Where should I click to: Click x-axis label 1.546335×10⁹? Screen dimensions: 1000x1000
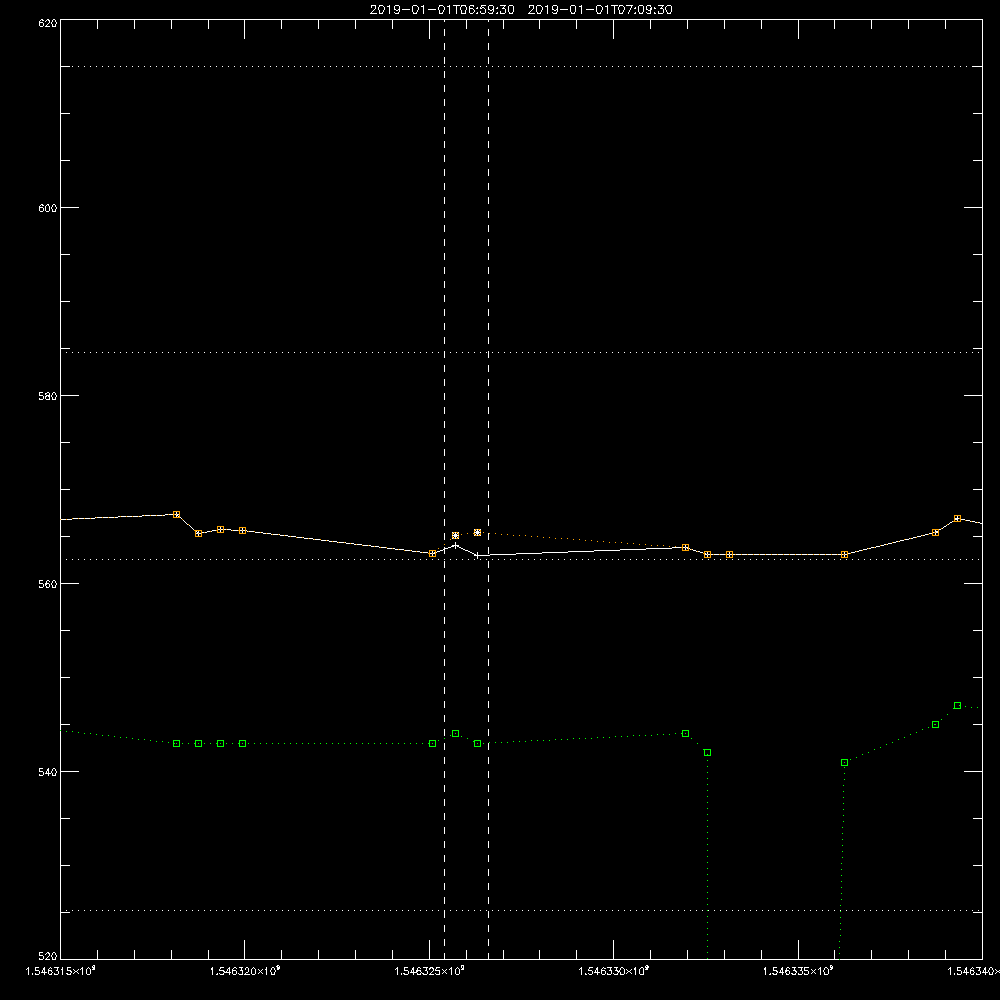(798, 971)
